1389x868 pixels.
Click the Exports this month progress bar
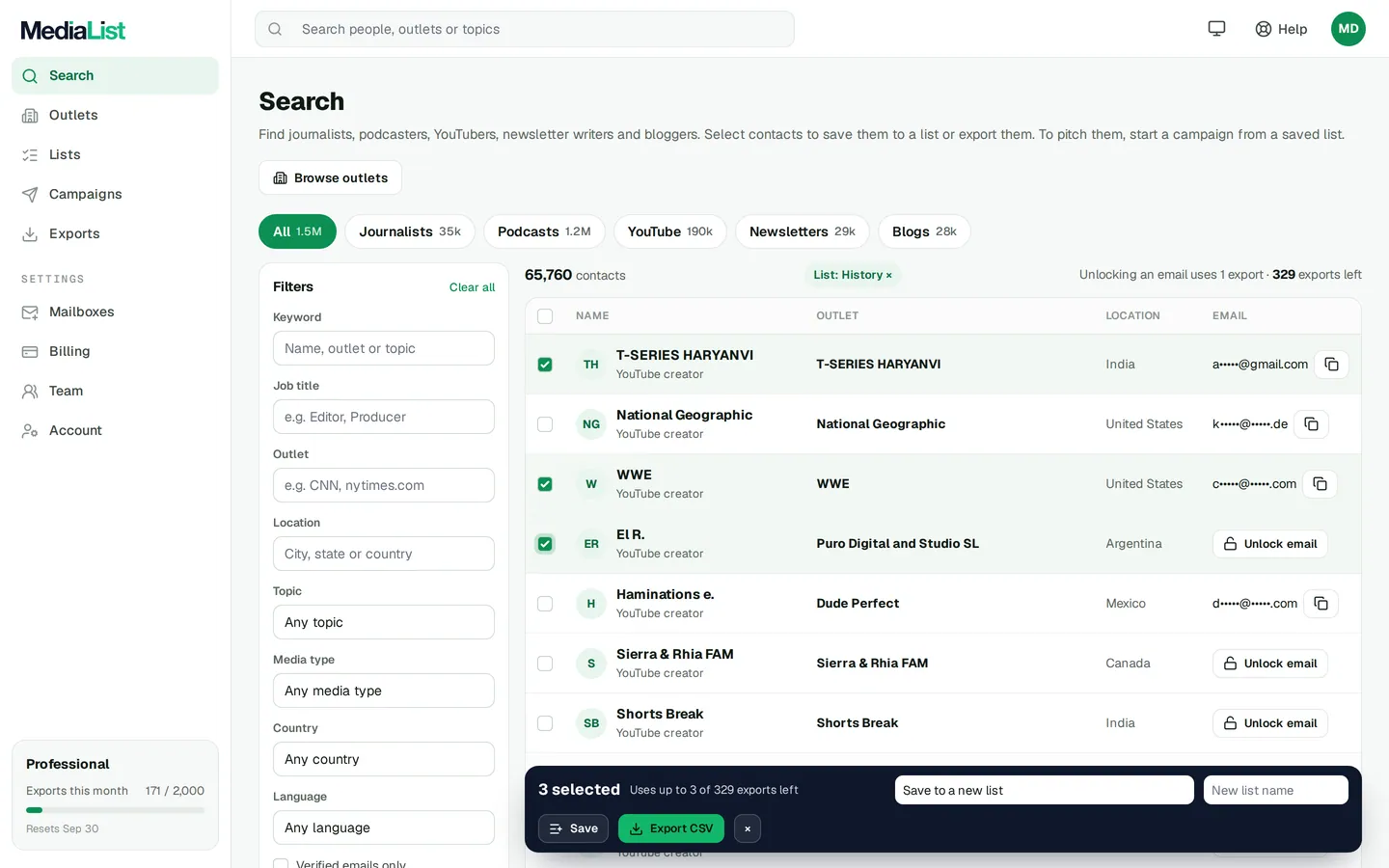point(115,810)
